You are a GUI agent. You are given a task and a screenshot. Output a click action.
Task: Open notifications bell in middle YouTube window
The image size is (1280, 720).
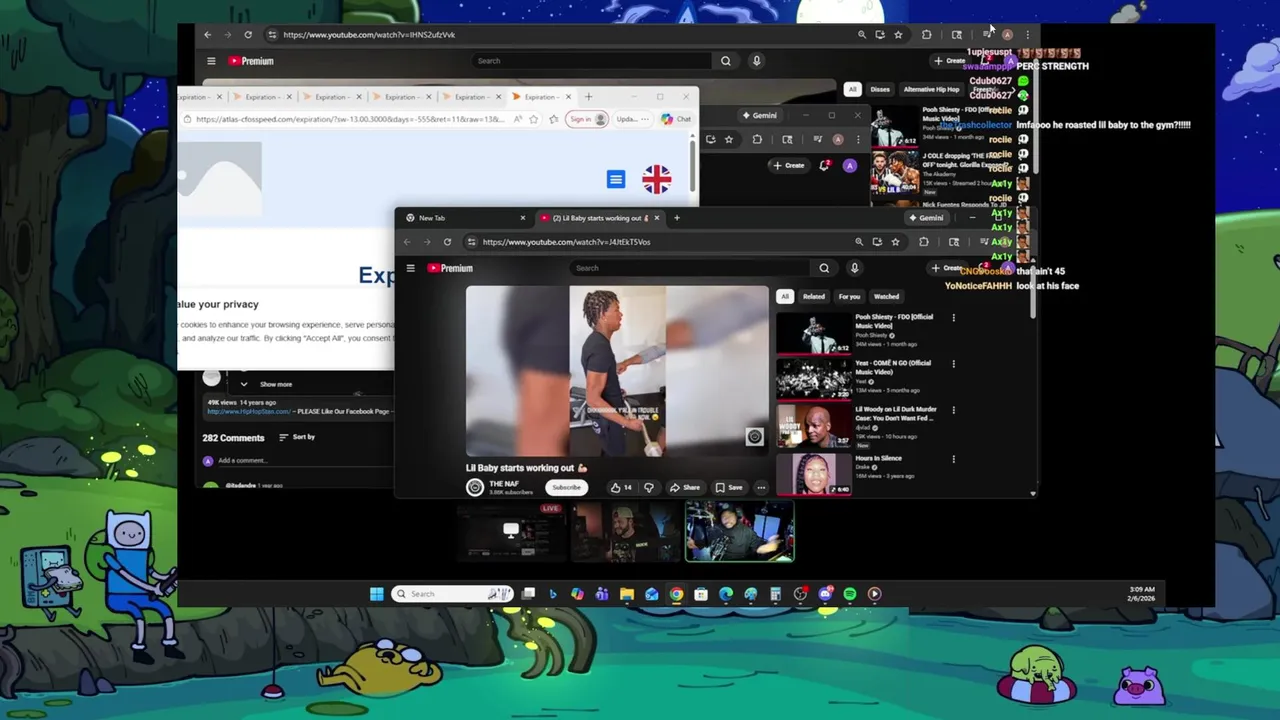tap(824, 165)
